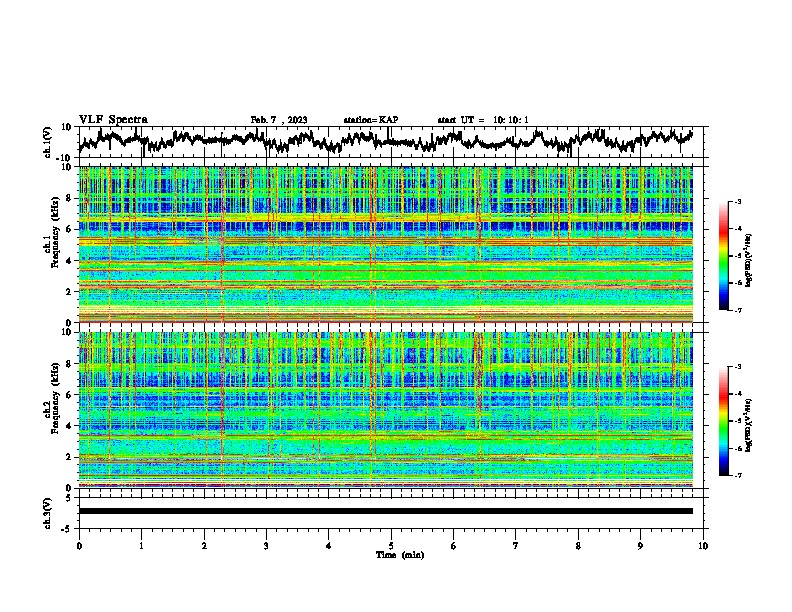Click time axis tick label "3"
Screen dimensions: 792x612
[x=266, y=546]
